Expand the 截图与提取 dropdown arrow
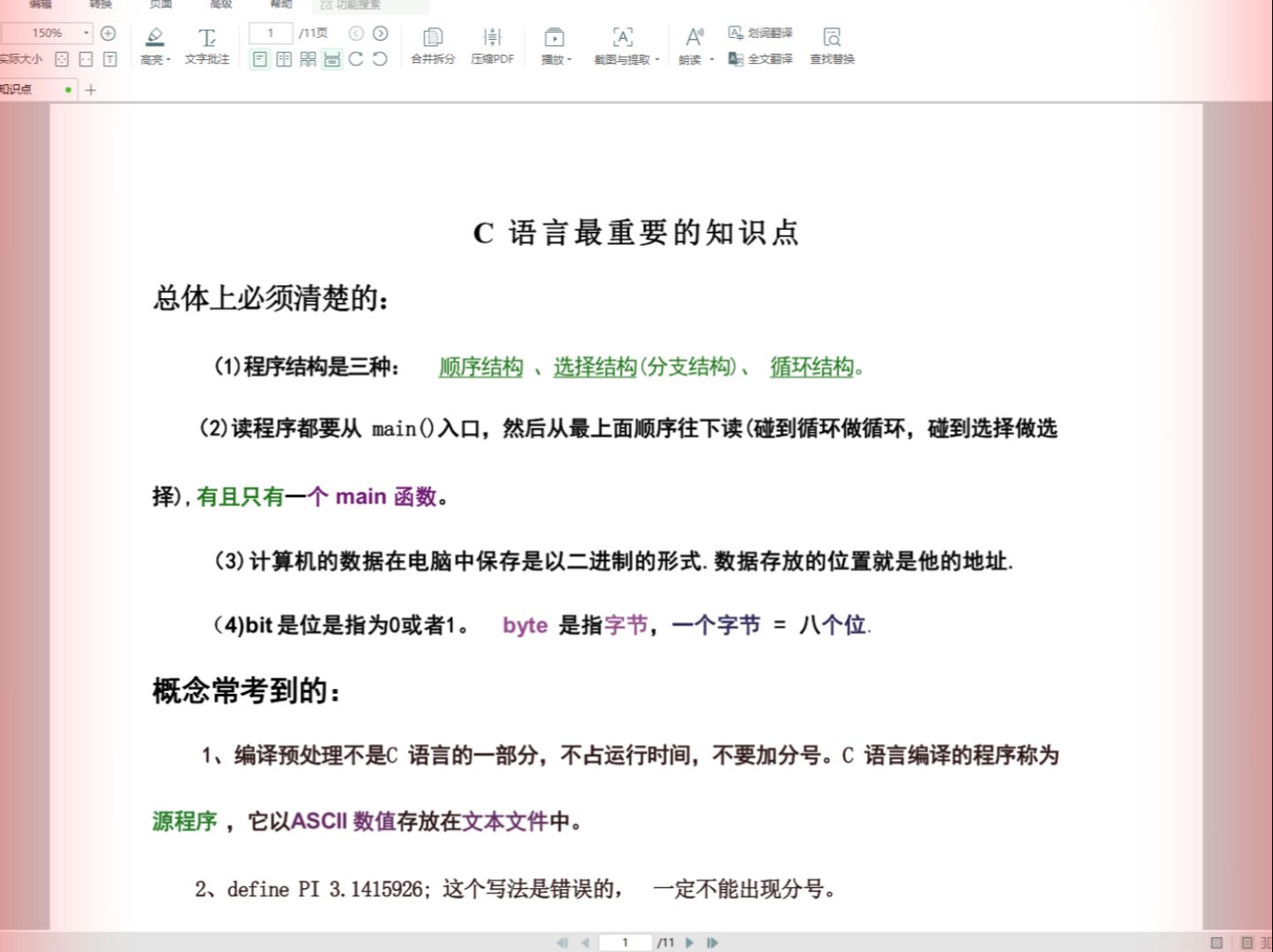This screenshot has width=1273, height=952. [x=657, y=60]
